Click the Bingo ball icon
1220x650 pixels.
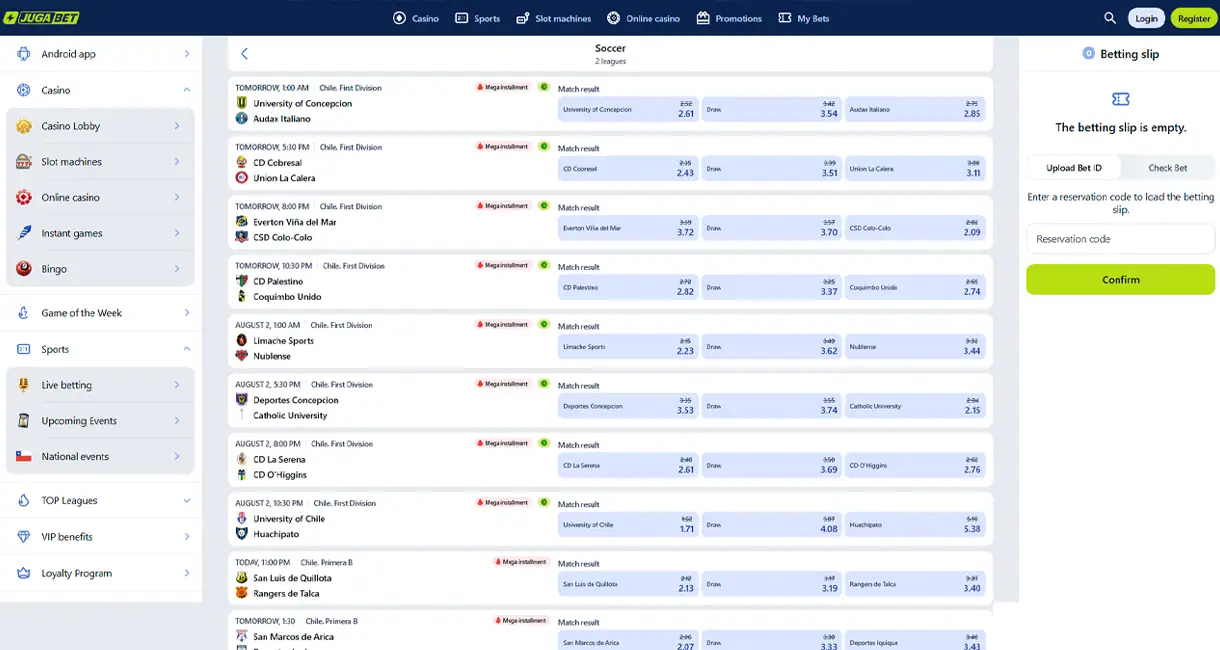click(x=24, y=269)
